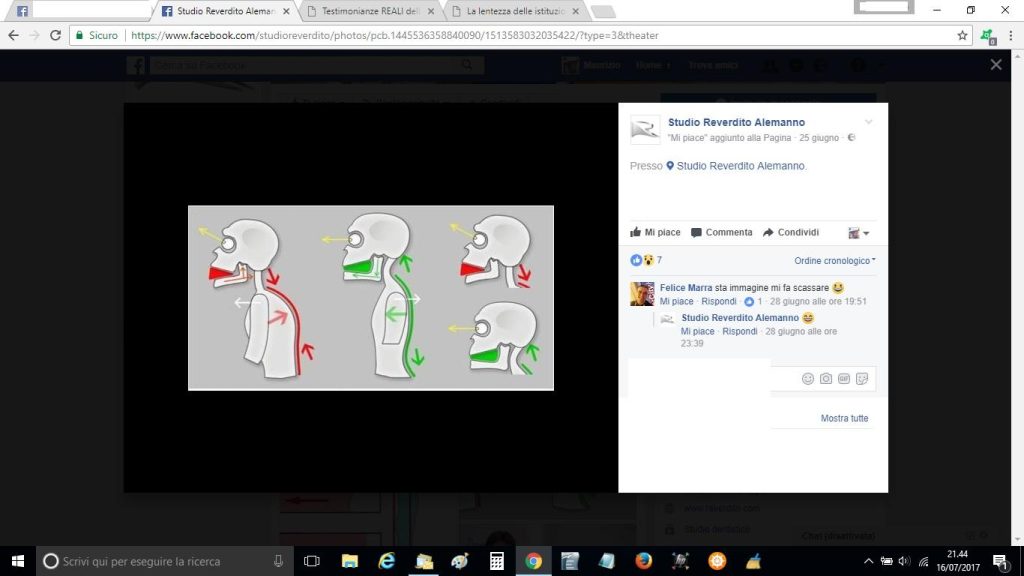Image resolution: width=1024 pixels, height=576 pixels.
Task: Click the Mostra tutte link
Action: pos(844,418)
